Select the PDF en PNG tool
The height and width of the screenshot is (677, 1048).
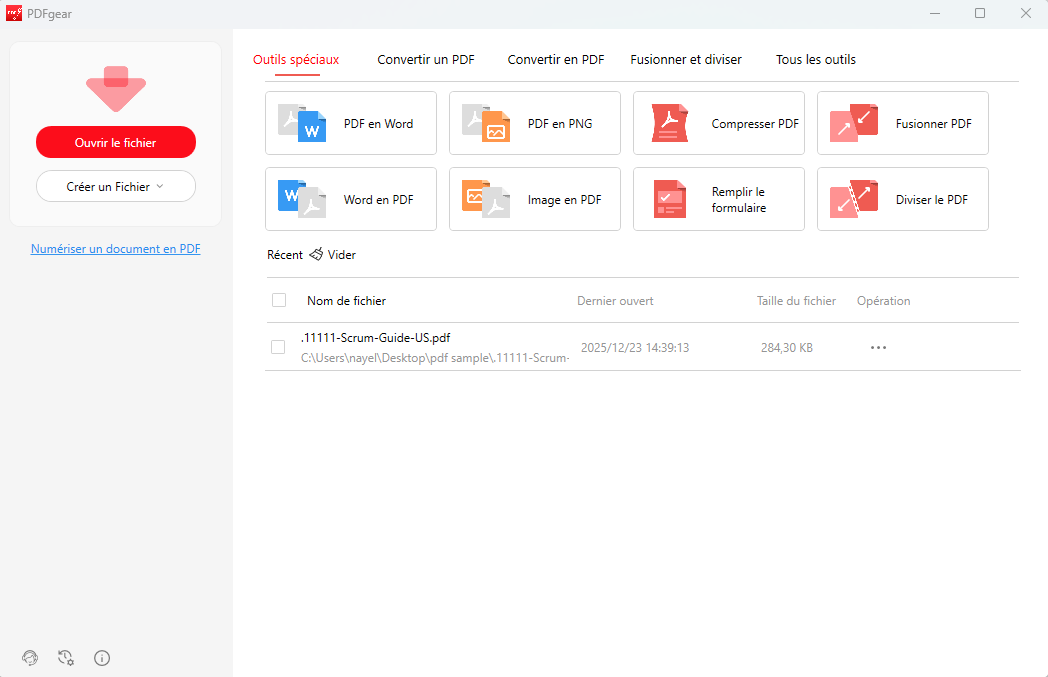pos(534,123)
